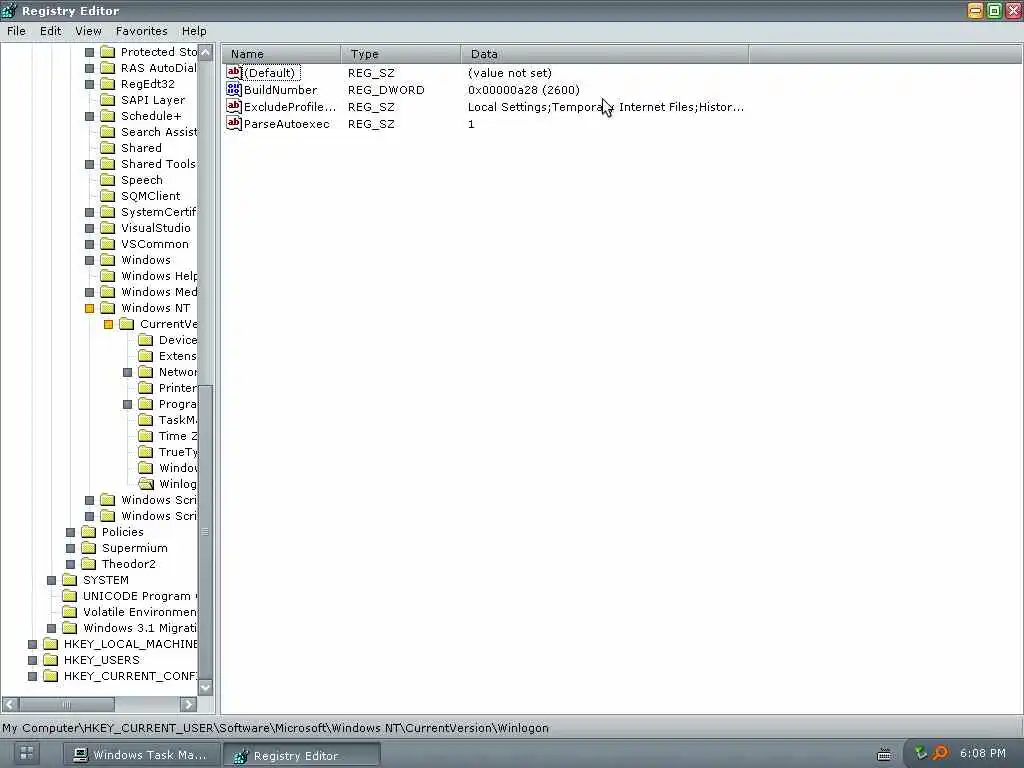Collapse the CurrentVersion key
The image size is (1024, 768).
point(108,324)
